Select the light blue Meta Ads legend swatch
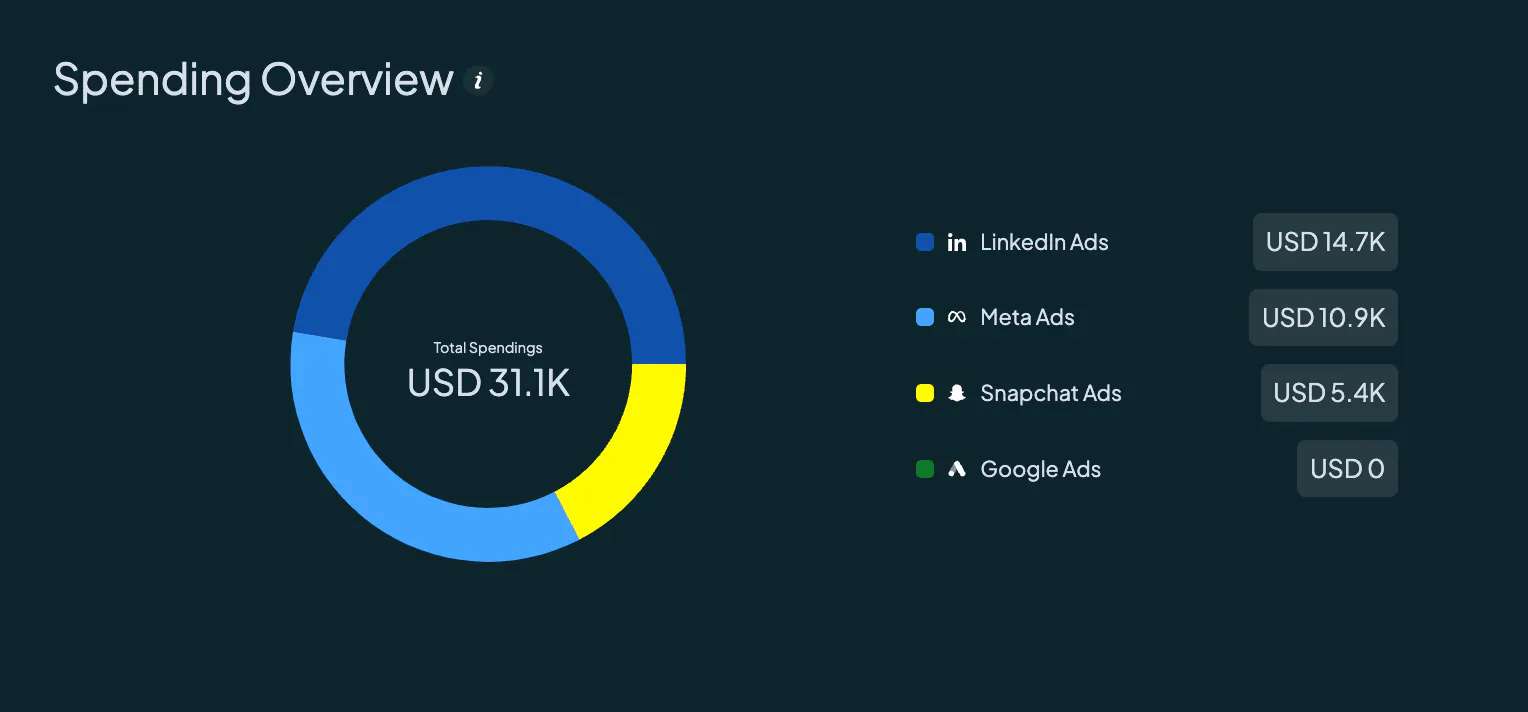Image resolution: width=1528 pixels, height=712 pixels. pyautogui.click(x=925, y=318)
